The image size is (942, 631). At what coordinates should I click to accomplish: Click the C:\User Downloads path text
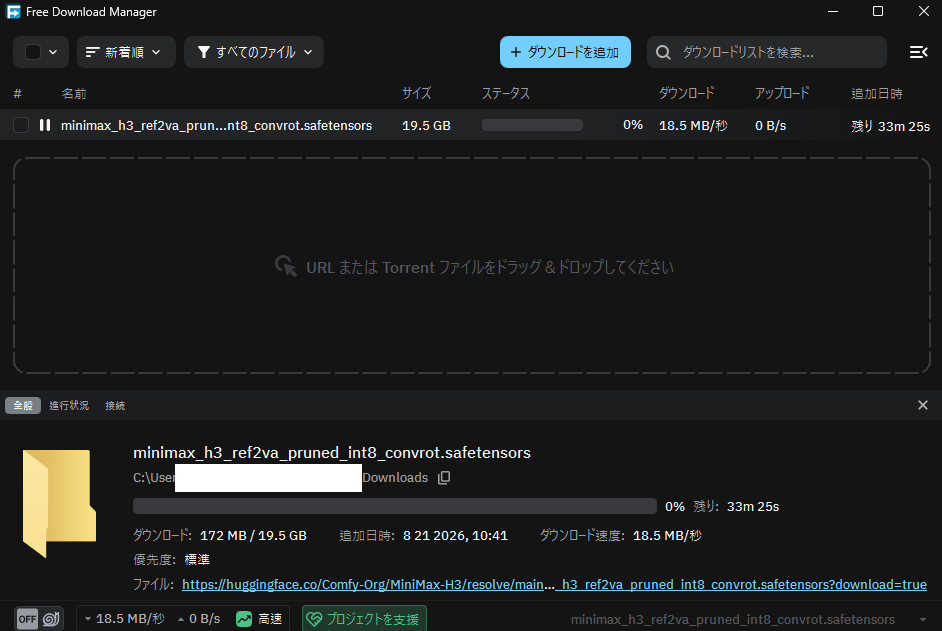click(x=281, y=478)
